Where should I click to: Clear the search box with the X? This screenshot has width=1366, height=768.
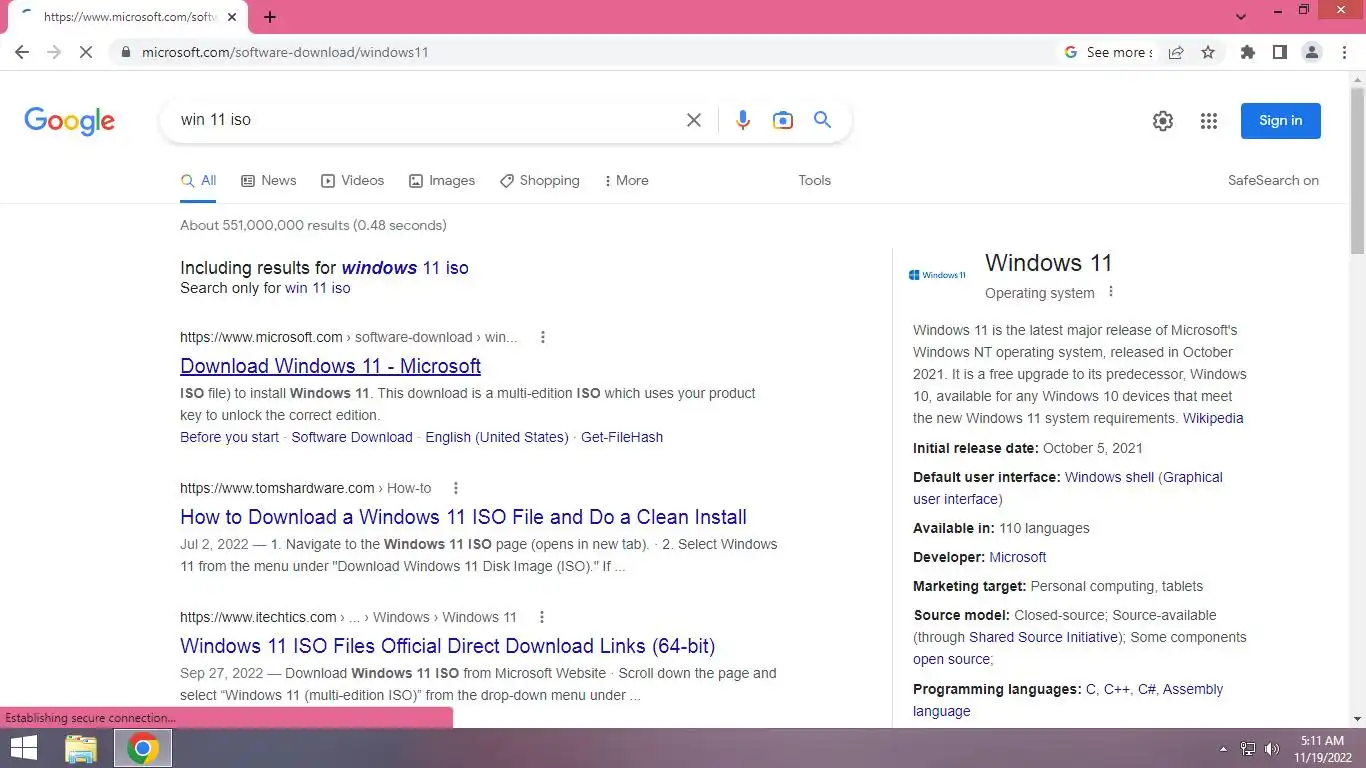693,120
